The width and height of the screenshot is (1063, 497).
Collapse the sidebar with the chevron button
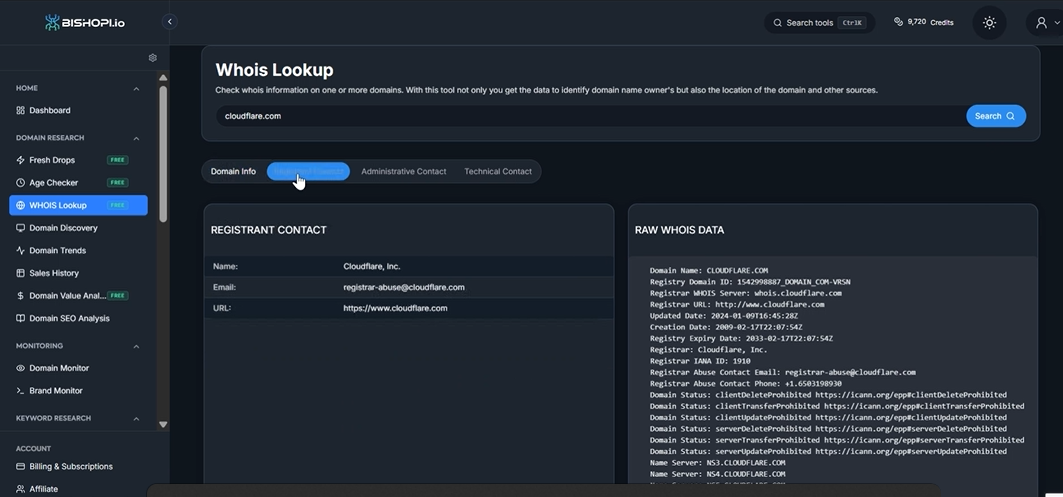[169, 22]
